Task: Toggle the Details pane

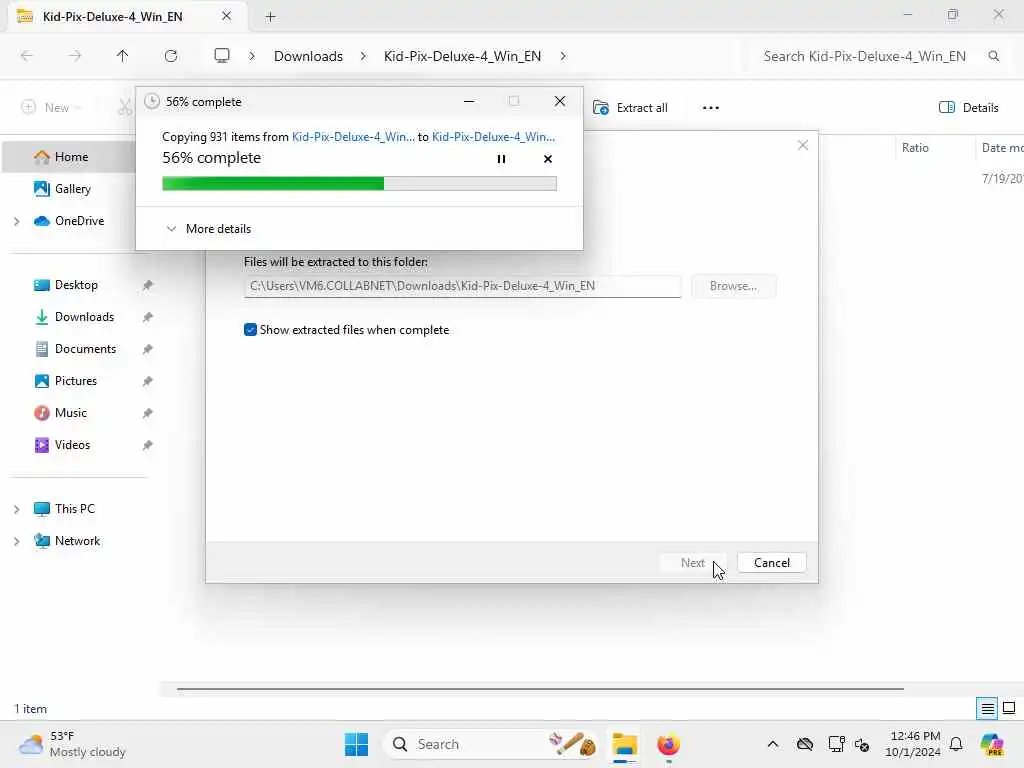Action: [x=968, y=108]
